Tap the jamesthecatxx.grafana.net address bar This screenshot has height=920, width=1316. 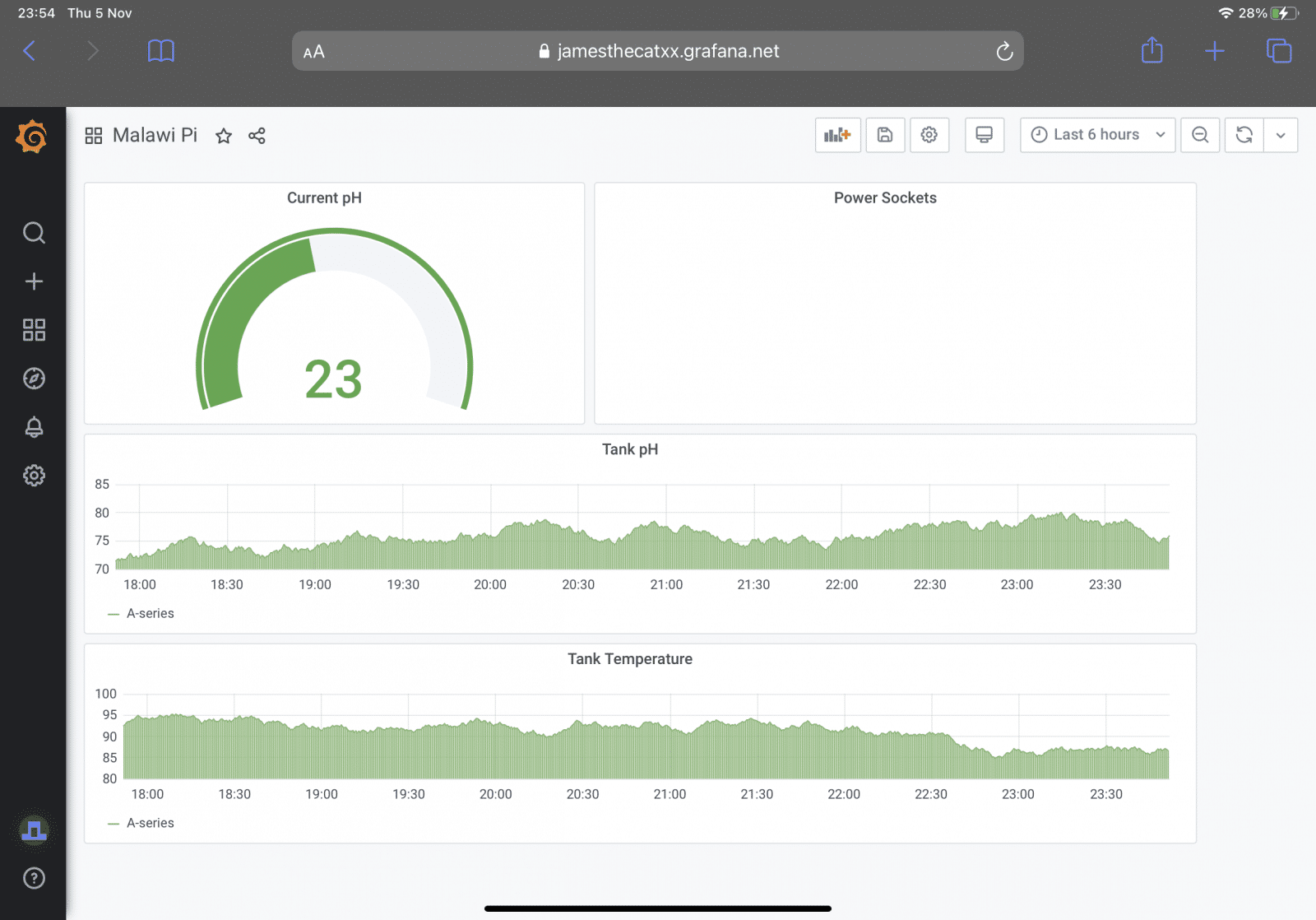(658, 51)
